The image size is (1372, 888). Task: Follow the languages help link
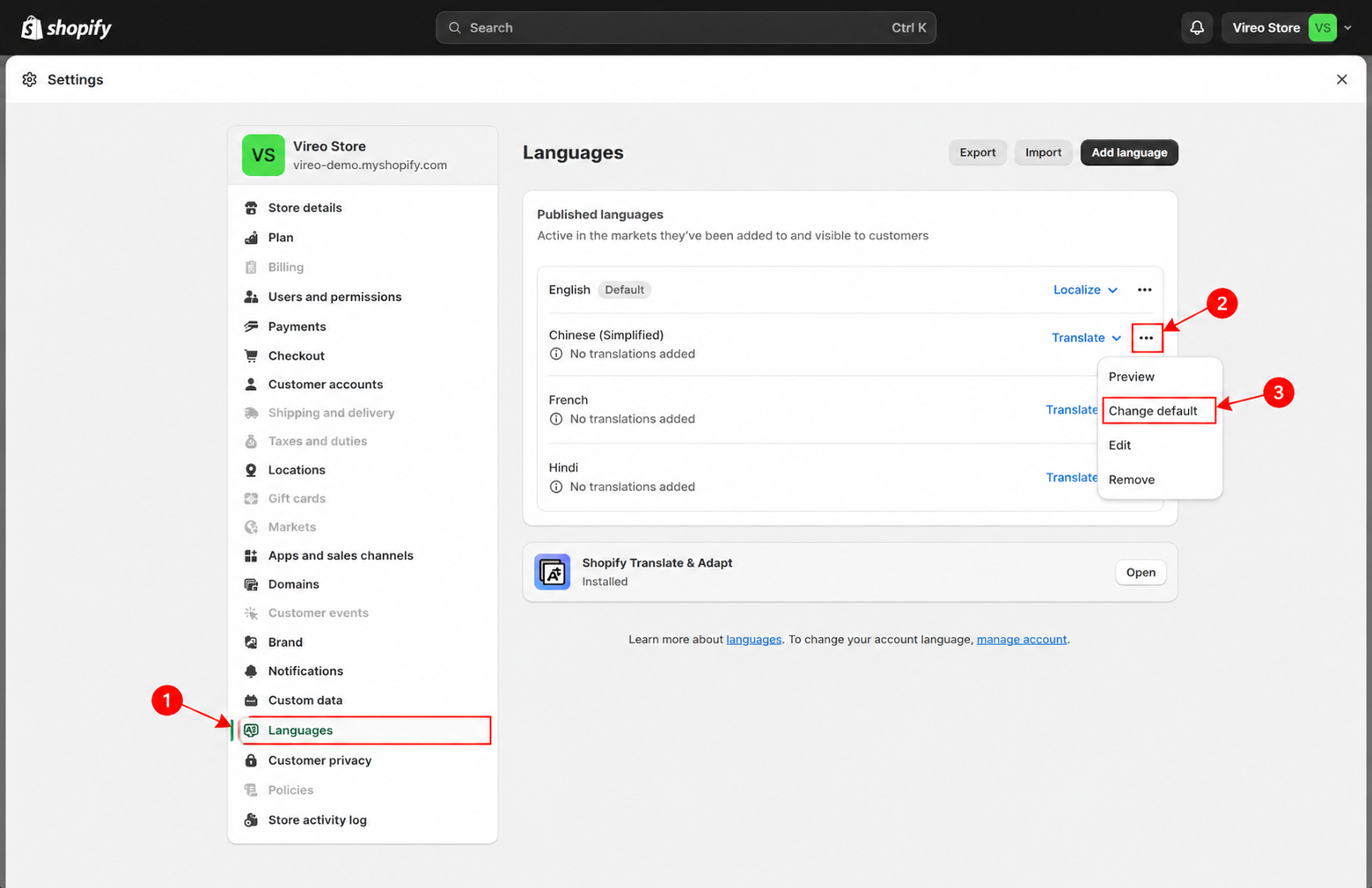tap(753, 640)
